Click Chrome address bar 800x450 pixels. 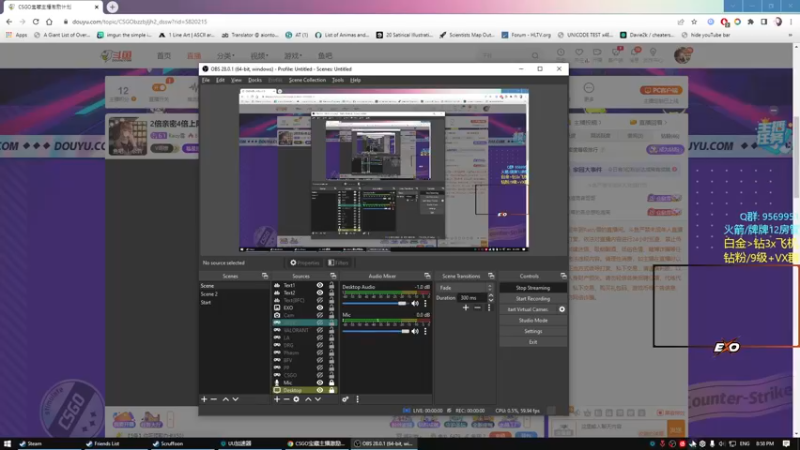pyautogui.click(x=367, y=21)
